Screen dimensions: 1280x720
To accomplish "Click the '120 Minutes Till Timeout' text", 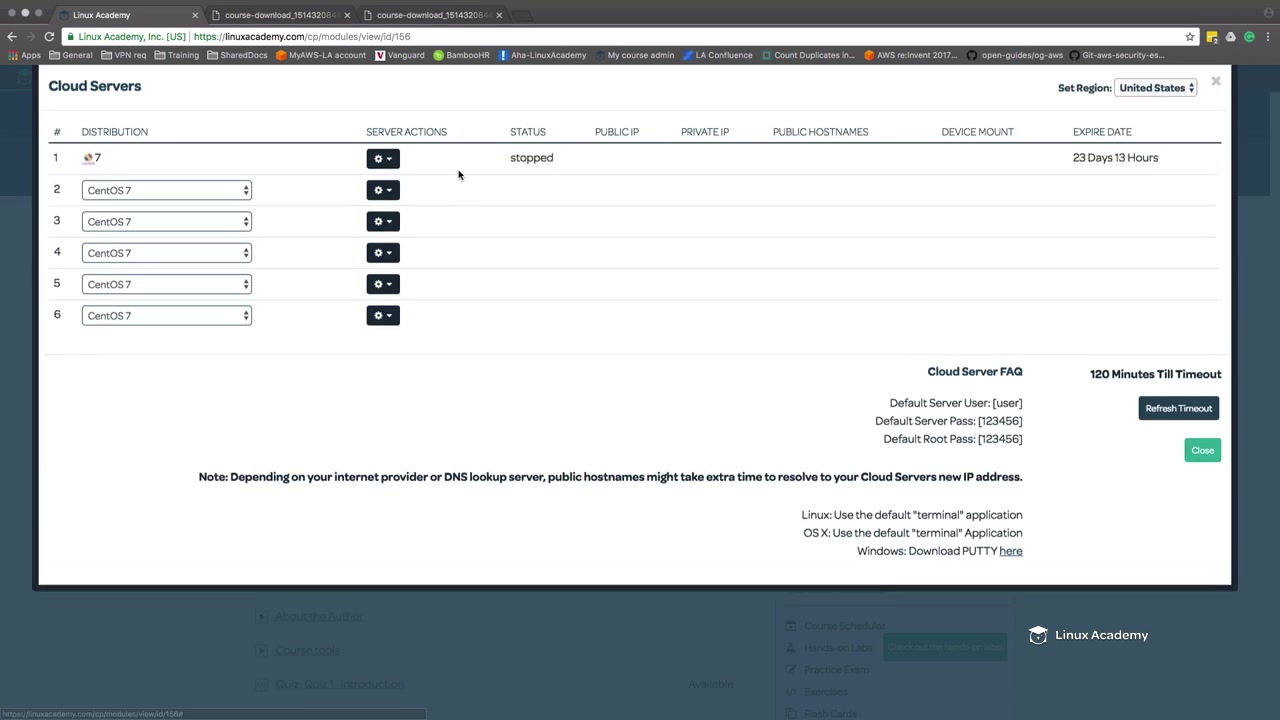I will [x=1155, y=374].
